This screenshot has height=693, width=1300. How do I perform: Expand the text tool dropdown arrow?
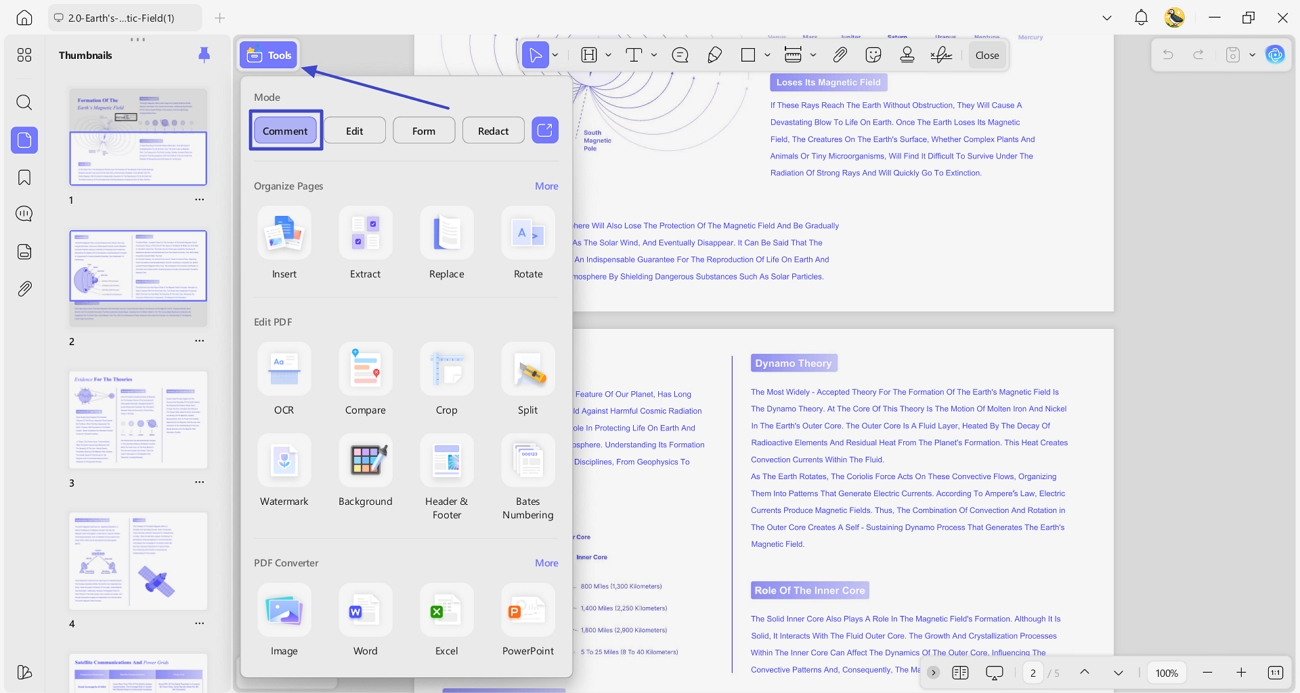tap(654, 56)
